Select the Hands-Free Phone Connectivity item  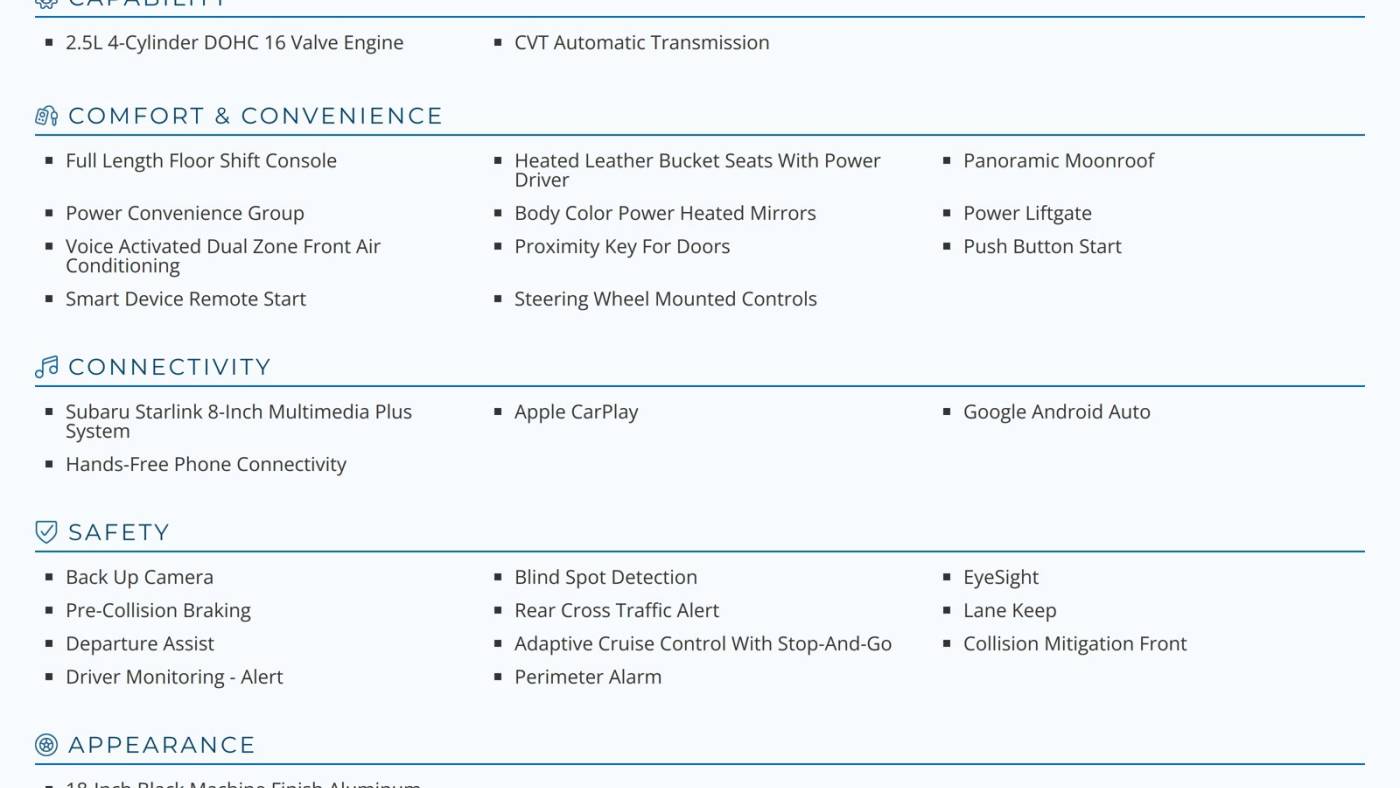point(205,464)
